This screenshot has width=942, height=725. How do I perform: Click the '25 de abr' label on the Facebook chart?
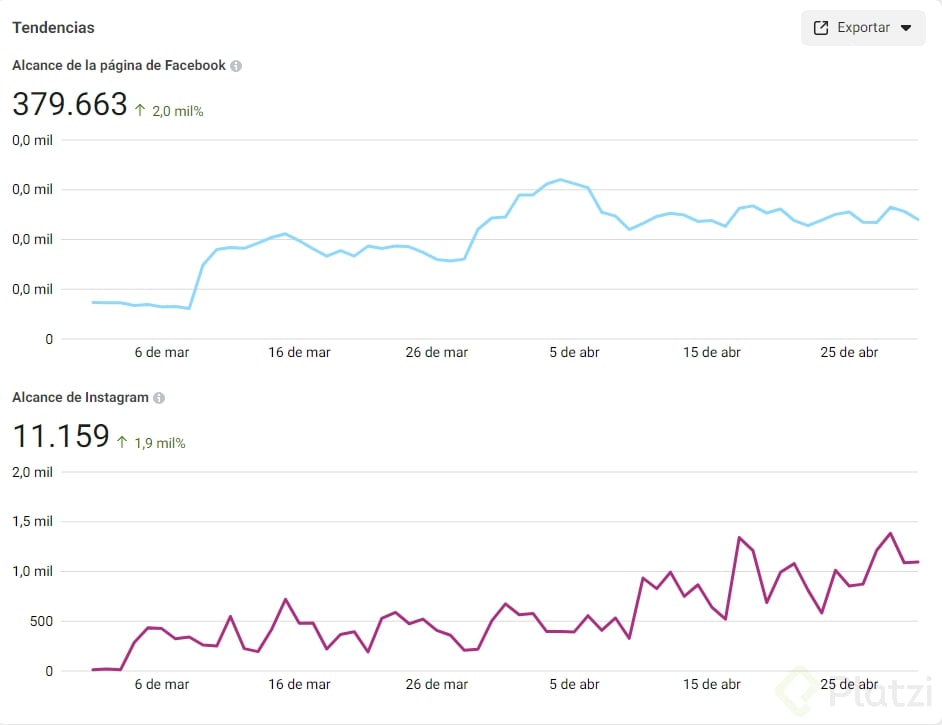point(849,353)
